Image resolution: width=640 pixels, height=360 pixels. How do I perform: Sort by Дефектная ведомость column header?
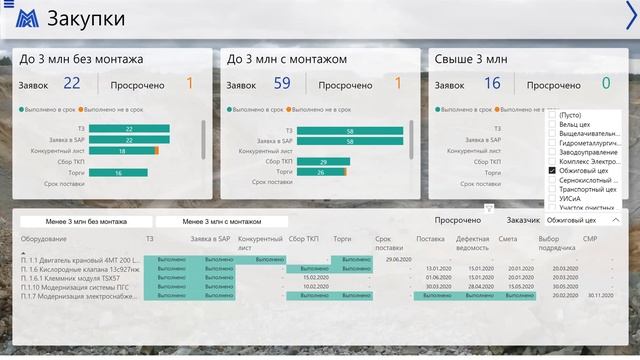click(472, 243)
